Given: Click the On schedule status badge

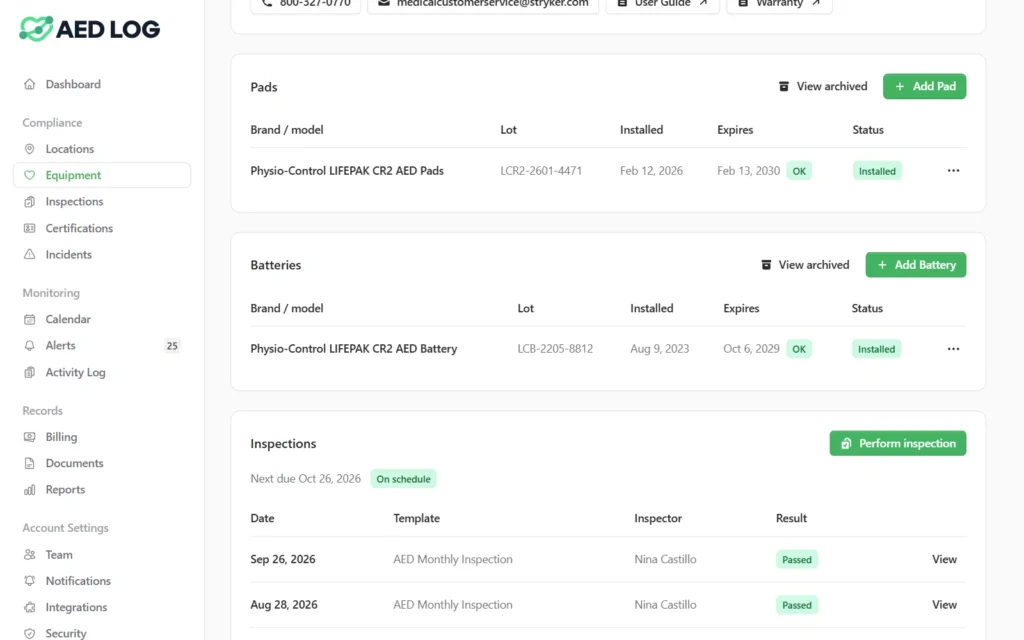Looking at the screenshot, I should [403, 479].
